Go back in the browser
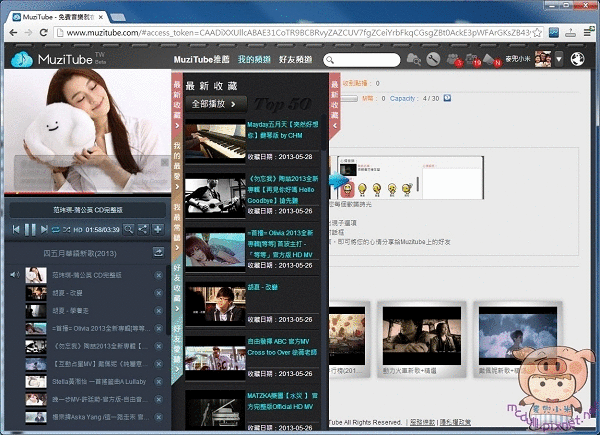Image resolution: width=600 pixels, height=435 pixels. pyautogui.click(x=13, y=33)
